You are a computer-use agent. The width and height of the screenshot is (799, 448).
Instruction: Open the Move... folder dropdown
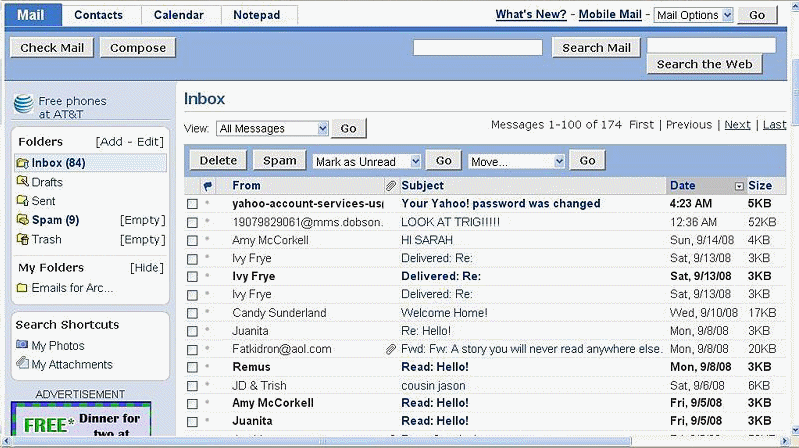[516, 162]
